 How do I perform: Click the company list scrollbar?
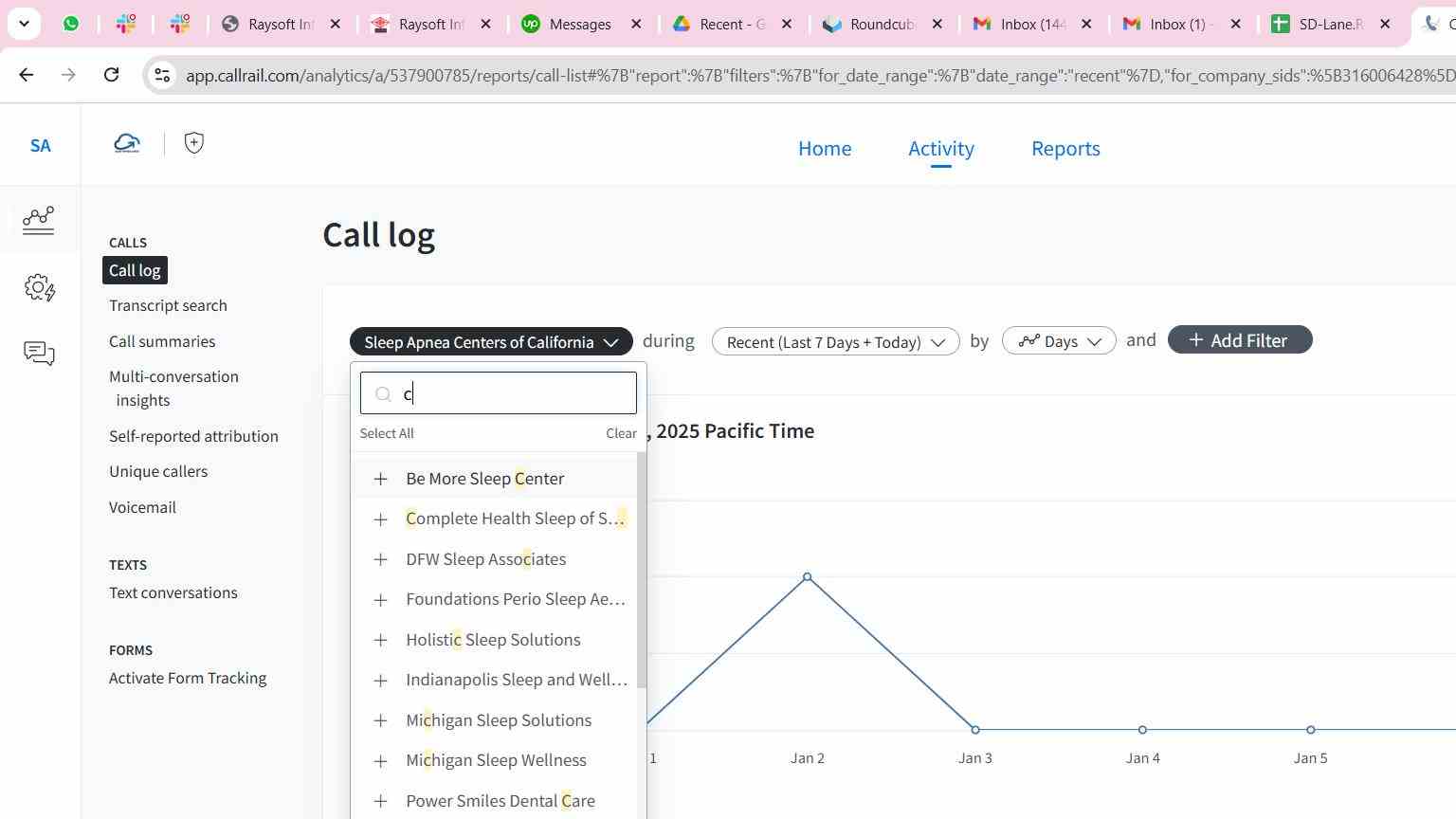642,570
